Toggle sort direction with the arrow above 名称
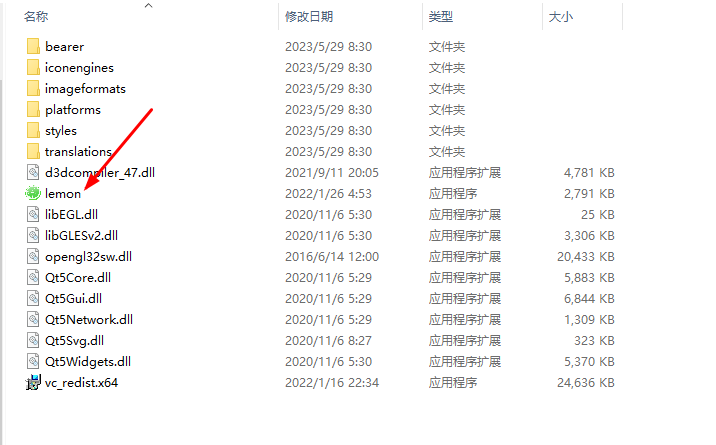Viewport: 716px width, 445px height. pos(148,5)
